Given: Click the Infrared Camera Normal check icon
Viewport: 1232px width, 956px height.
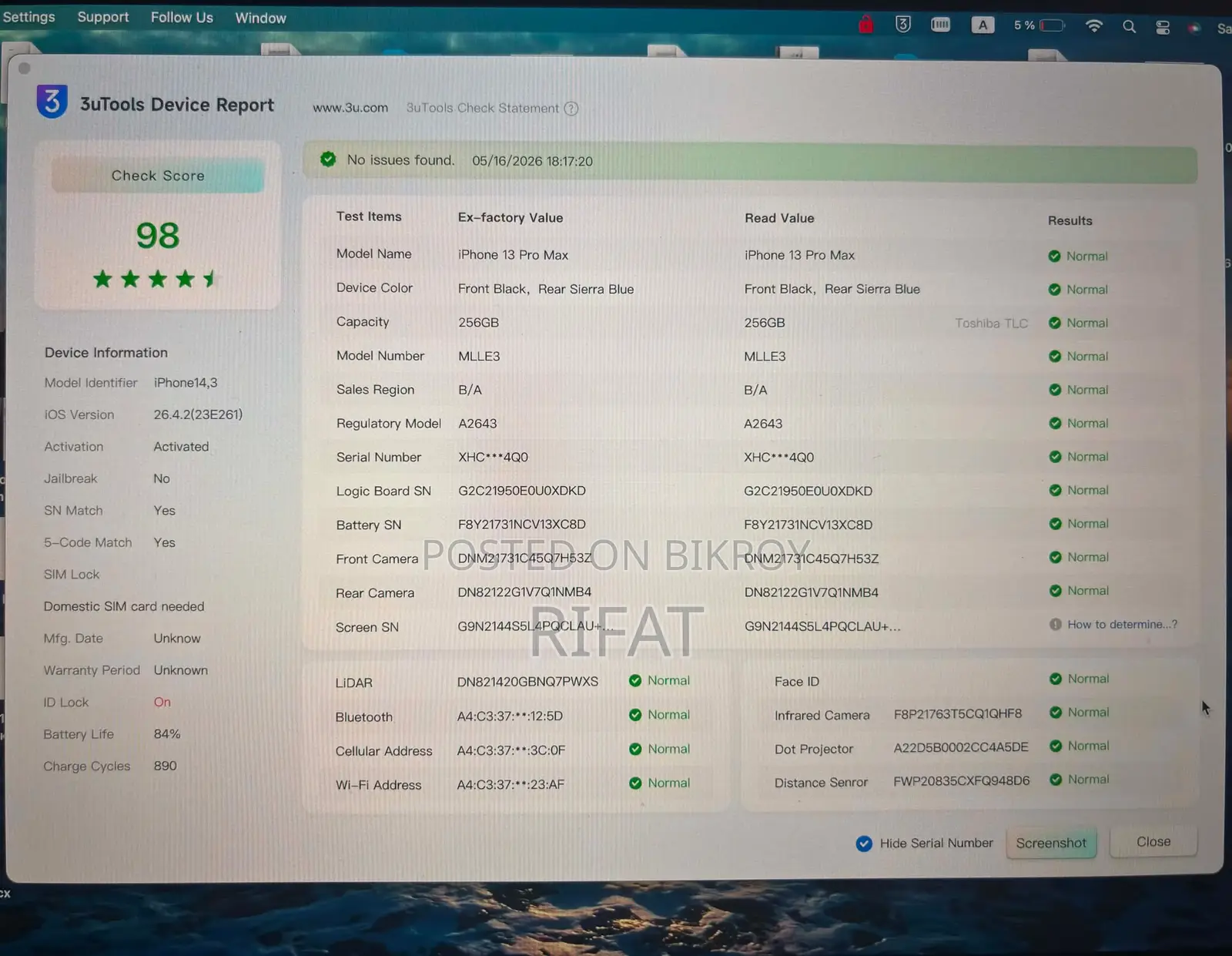Looking at the screenshot, I should tap(1056, 713).
